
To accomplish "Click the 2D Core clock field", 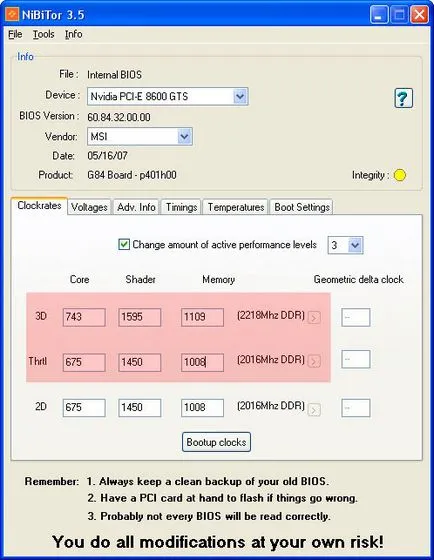I will tap(84, 408).
